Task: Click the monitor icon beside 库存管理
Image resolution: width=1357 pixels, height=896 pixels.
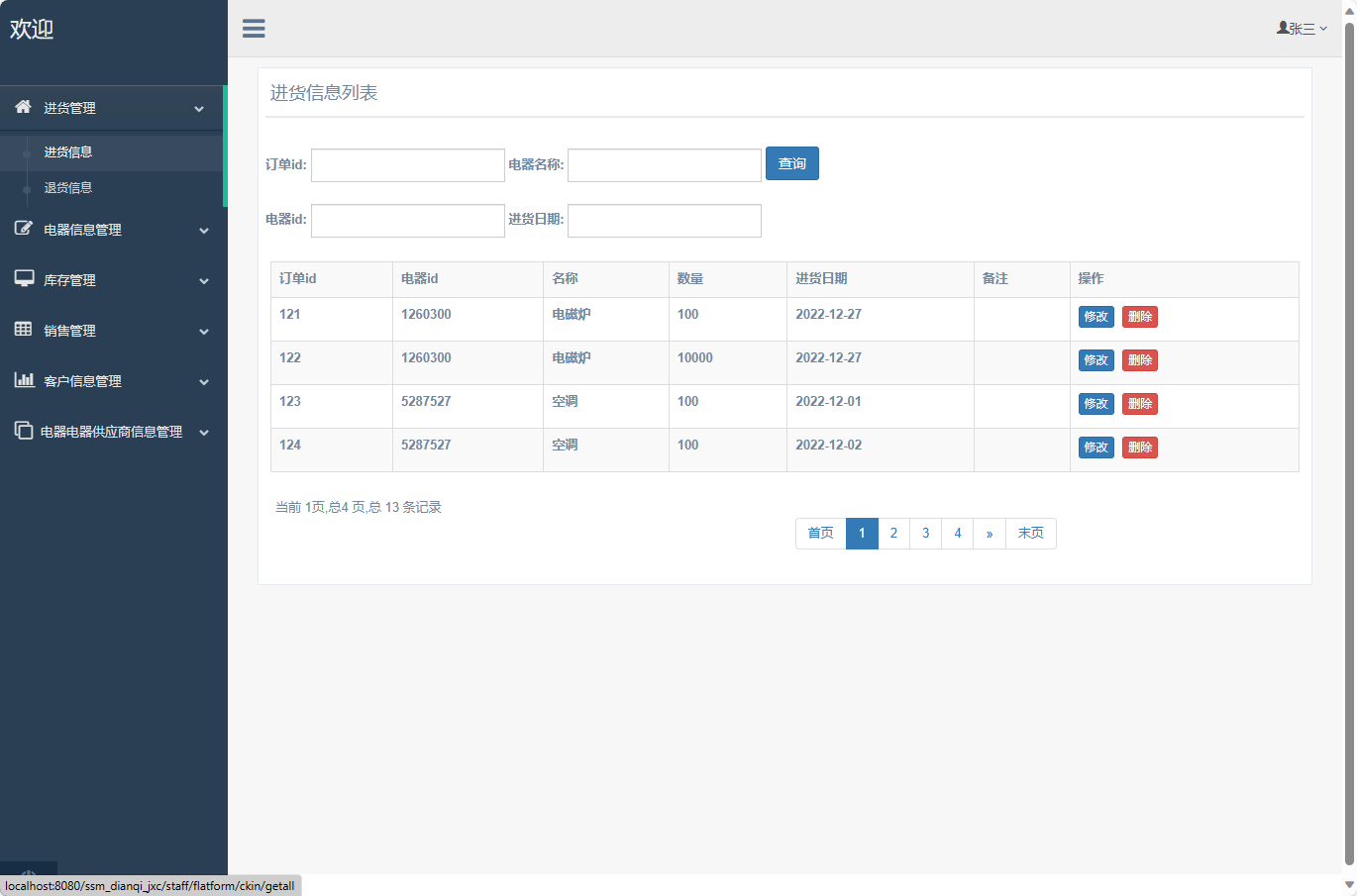Action: (x=24, y=279)
